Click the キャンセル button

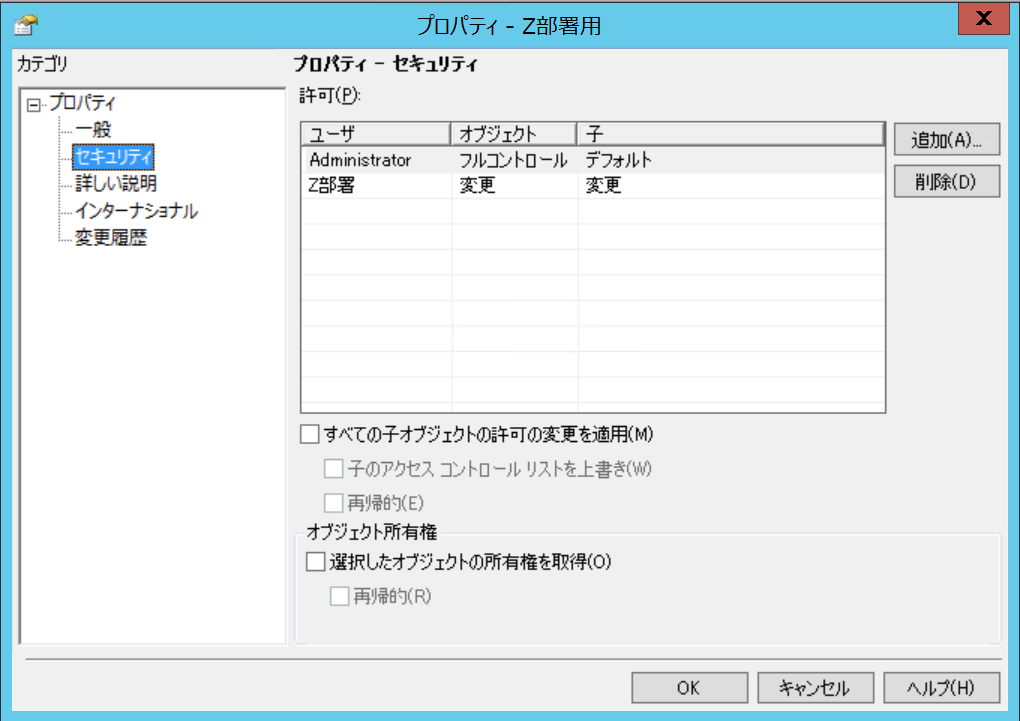815,688
